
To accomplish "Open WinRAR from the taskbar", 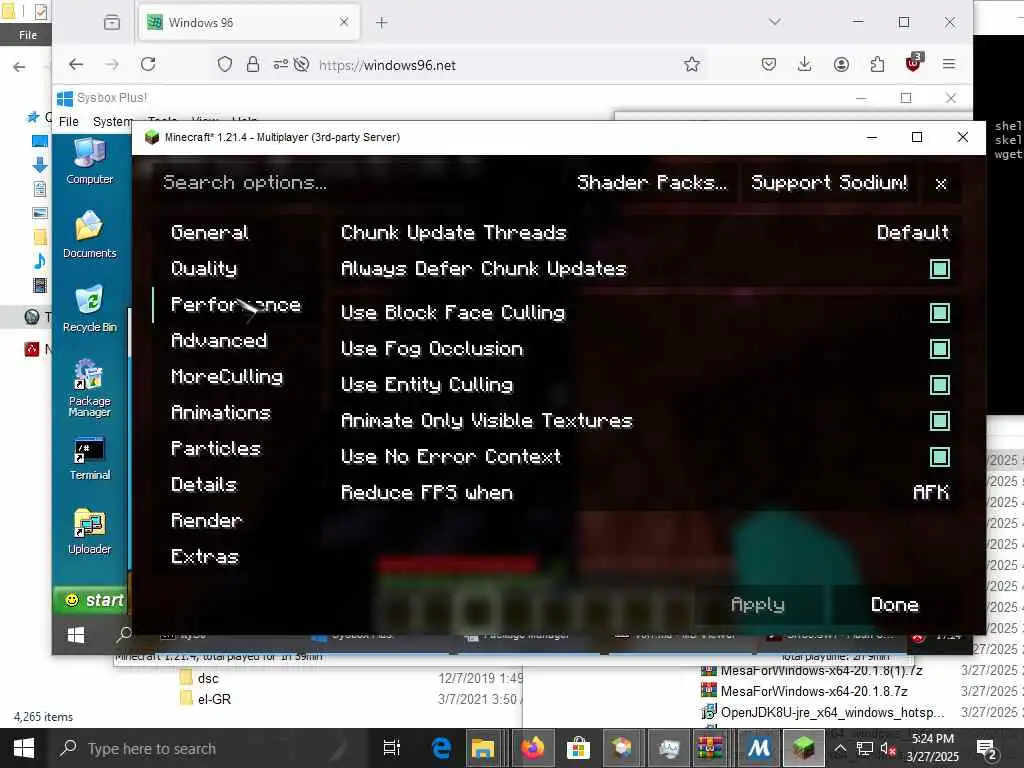I will [x=710, y=748].
